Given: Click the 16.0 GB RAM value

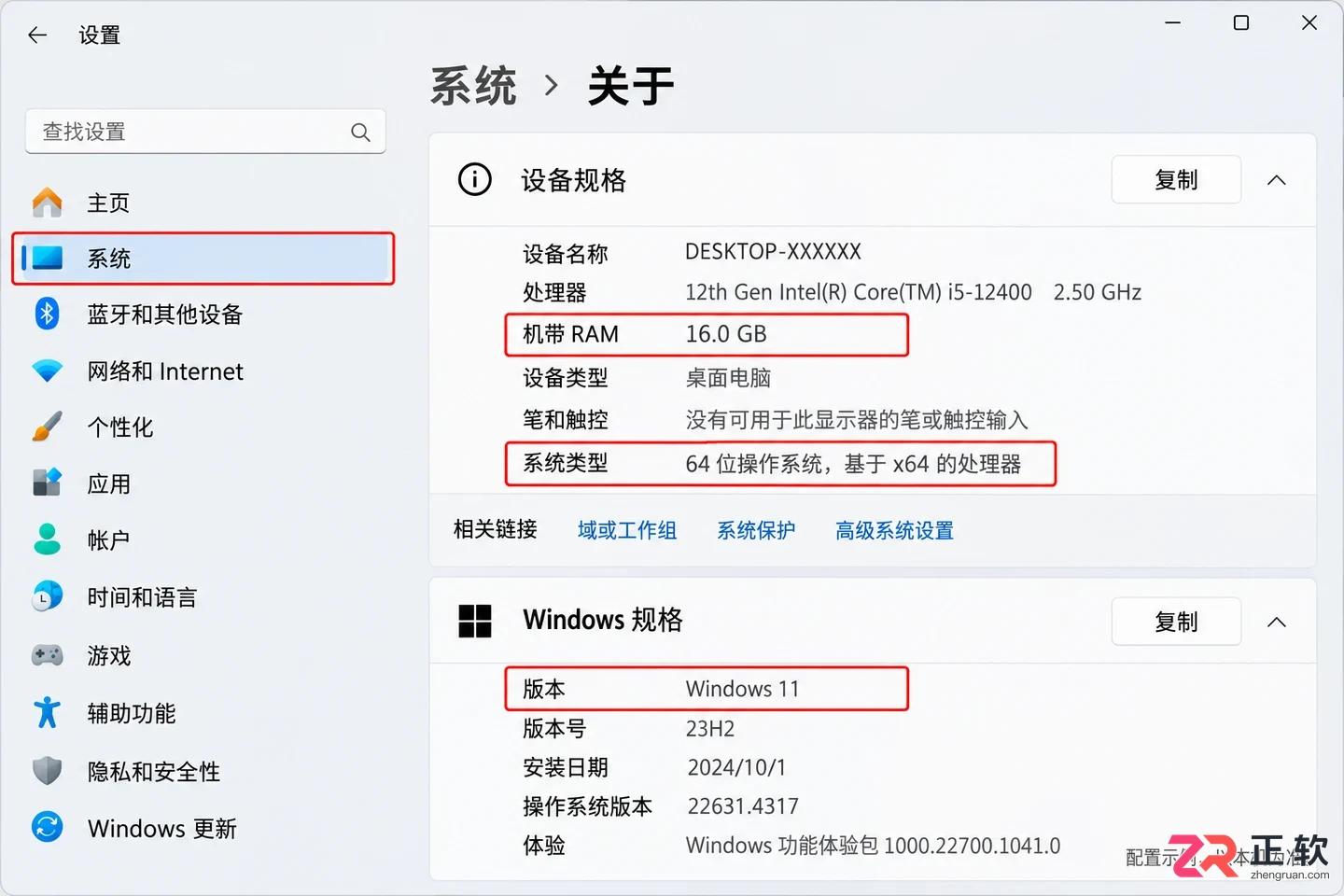Looking at the screenshot, I should tap(726, 334).
